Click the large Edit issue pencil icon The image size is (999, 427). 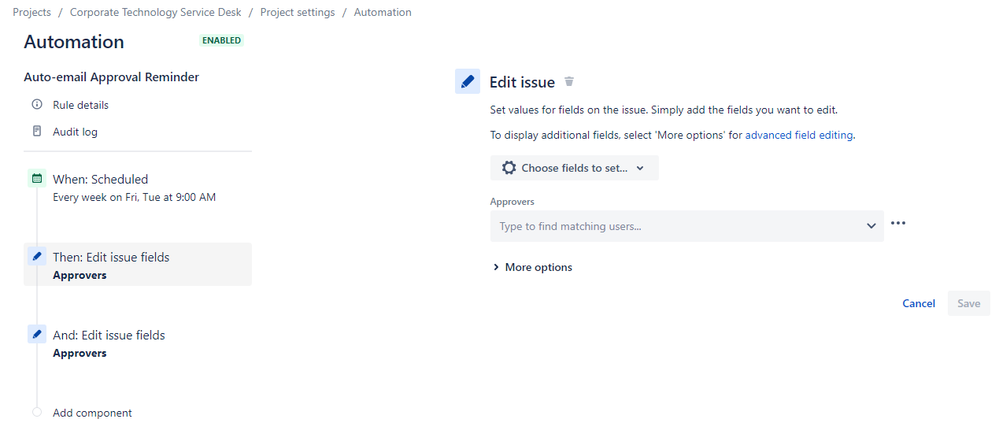click(467, 82)
